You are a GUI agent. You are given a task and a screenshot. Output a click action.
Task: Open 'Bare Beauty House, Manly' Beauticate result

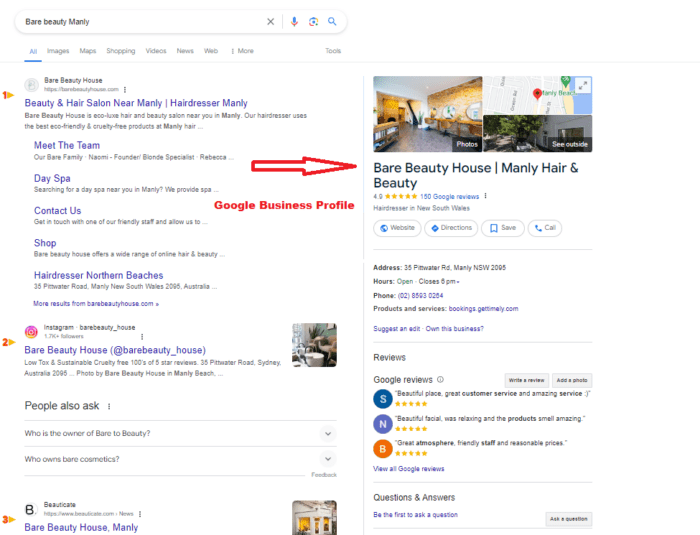81,527
